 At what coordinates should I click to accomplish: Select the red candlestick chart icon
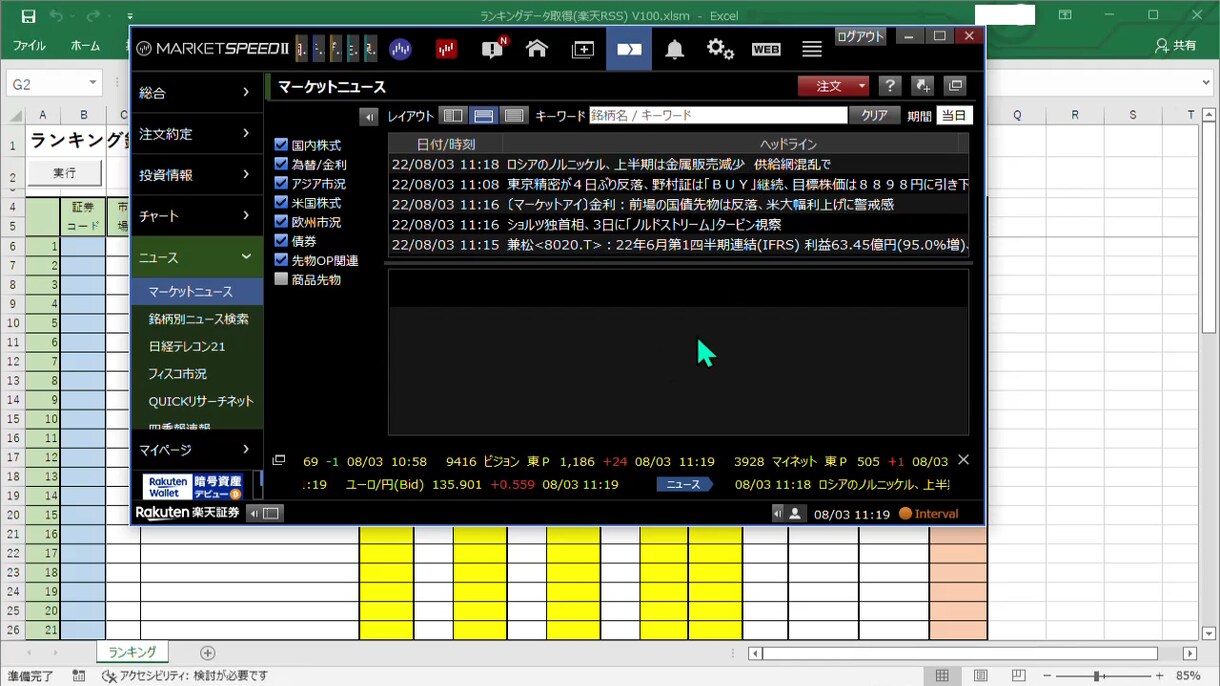pos(446,49)
